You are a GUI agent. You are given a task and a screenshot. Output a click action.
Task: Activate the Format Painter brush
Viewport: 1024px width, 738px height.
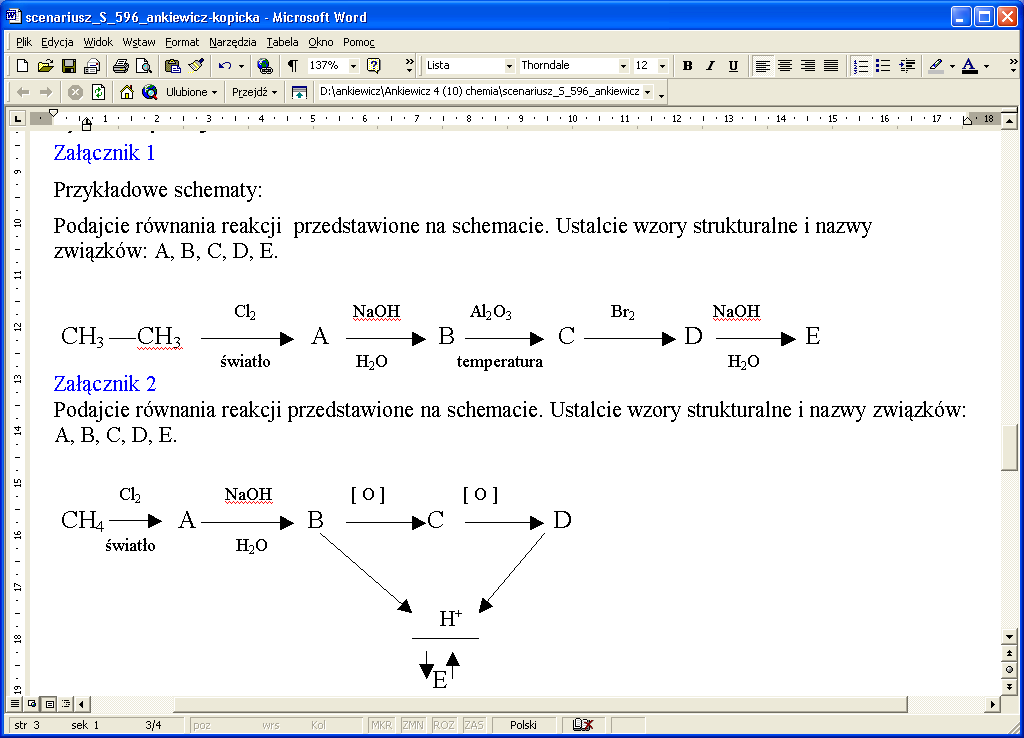(196, 65)
